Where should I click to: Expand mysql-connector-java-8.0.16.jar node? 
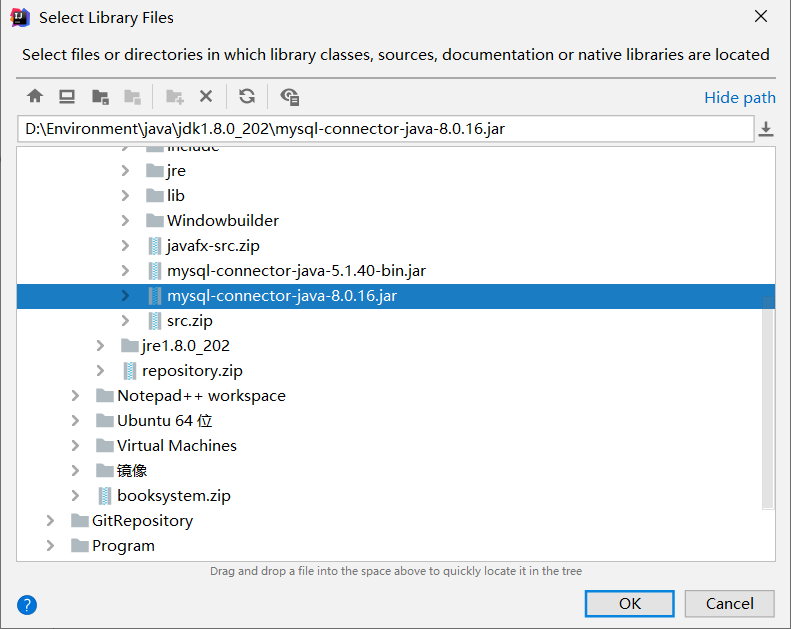pos(125,296)
